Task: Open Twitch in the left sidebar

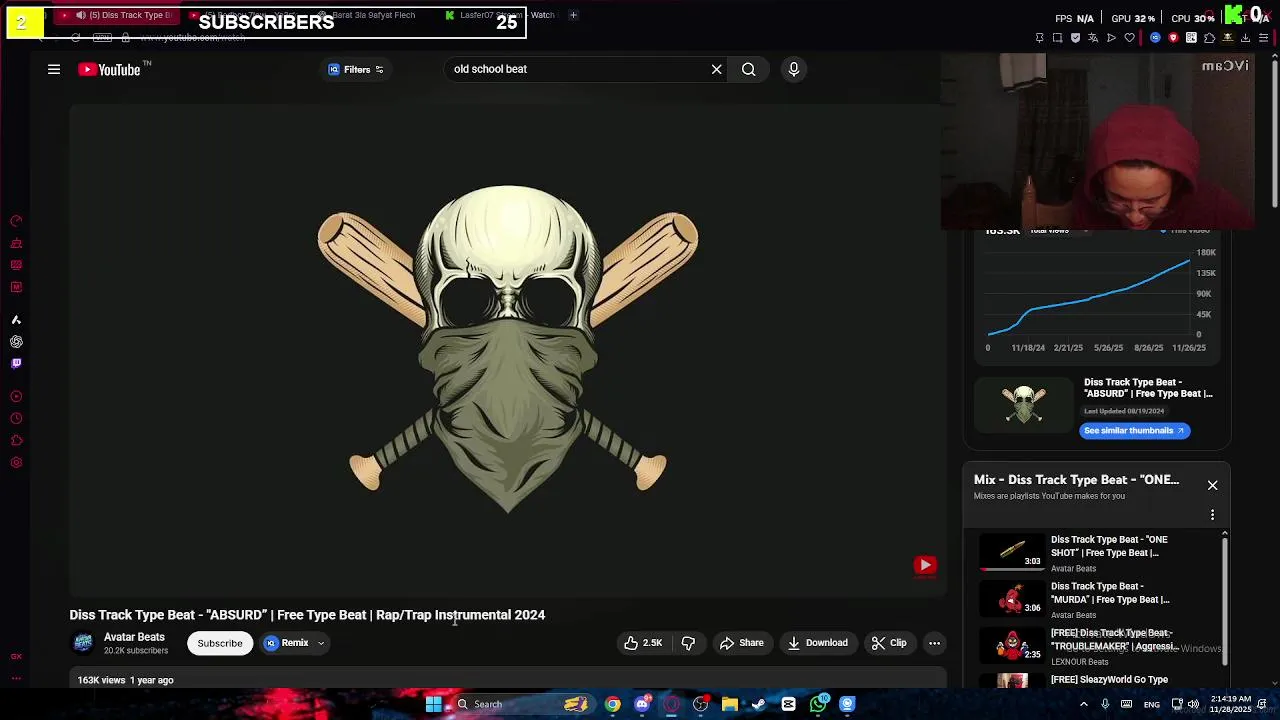Action: point(16,363)
